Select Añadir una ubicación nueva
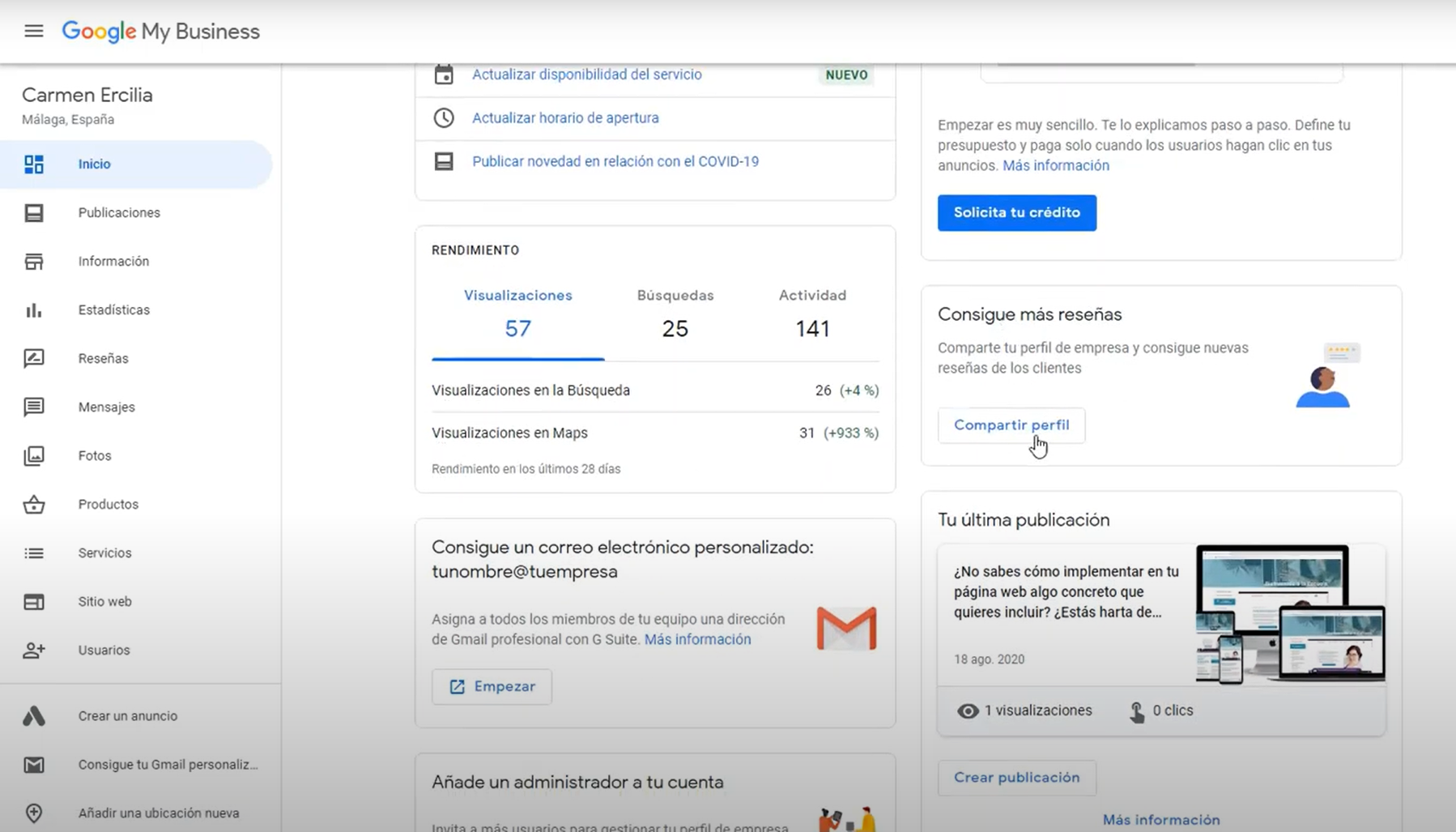 [158, 813]
